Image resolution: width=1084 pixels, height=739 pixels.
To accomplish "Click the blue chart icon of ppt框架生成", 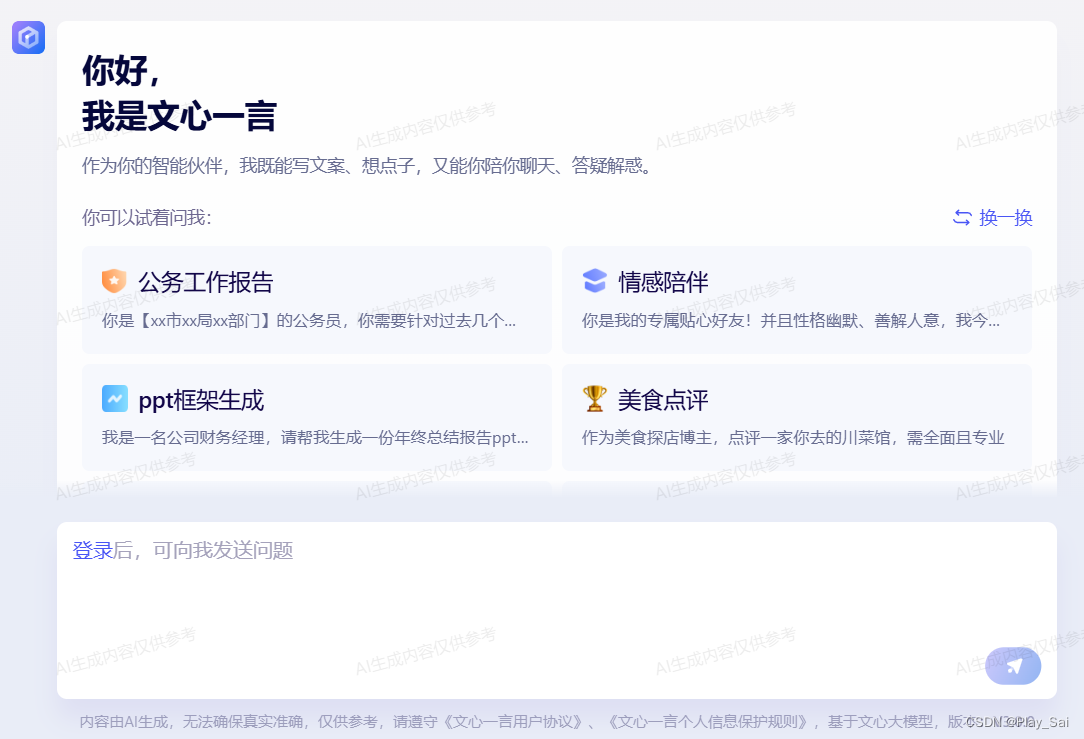I will click(115, 399).
